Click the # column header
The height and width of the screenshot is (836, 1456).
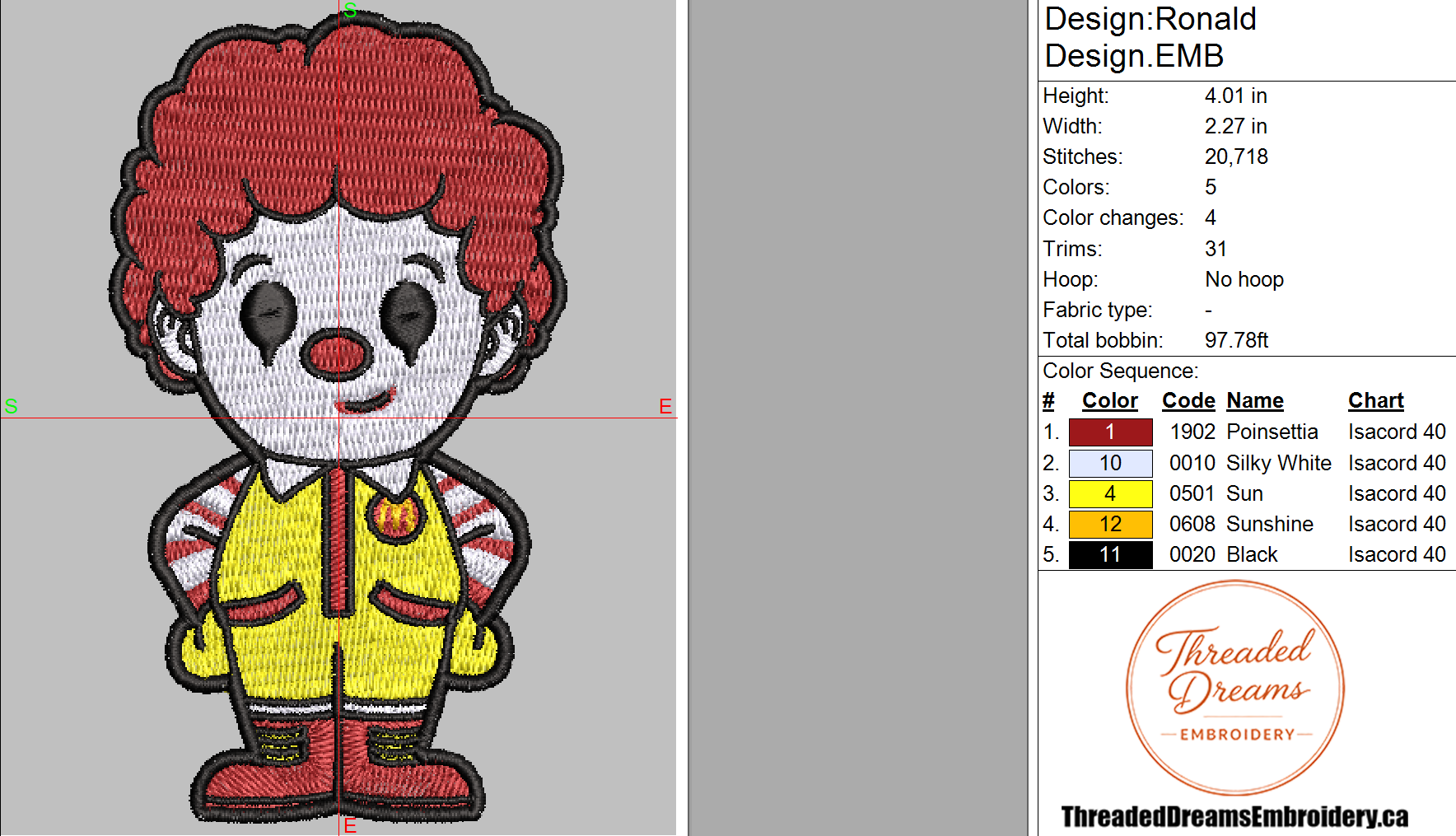1048,401
